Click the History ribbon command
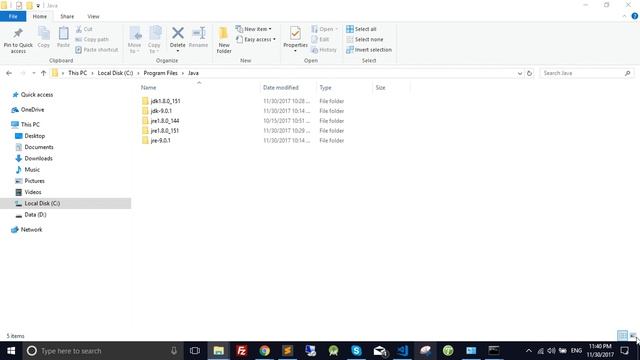 pyautogui.click(x=324, y=50)
